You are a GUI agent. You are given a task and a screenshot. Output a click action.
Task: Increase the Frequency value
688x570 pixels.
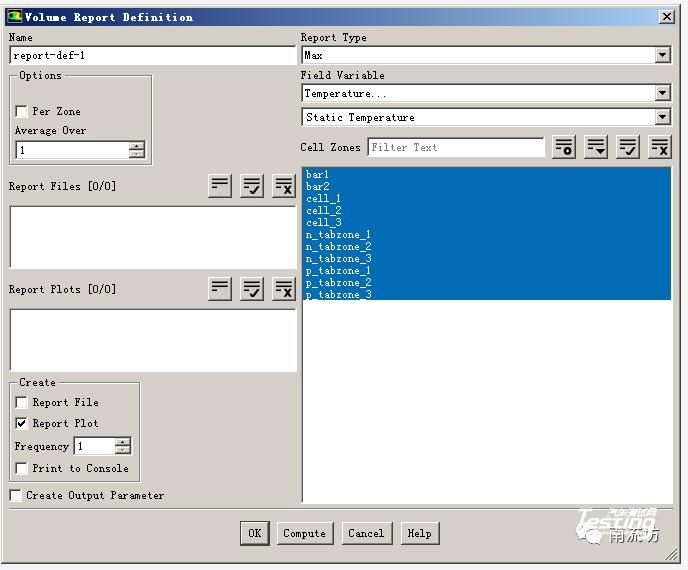[x=123, y=442]
